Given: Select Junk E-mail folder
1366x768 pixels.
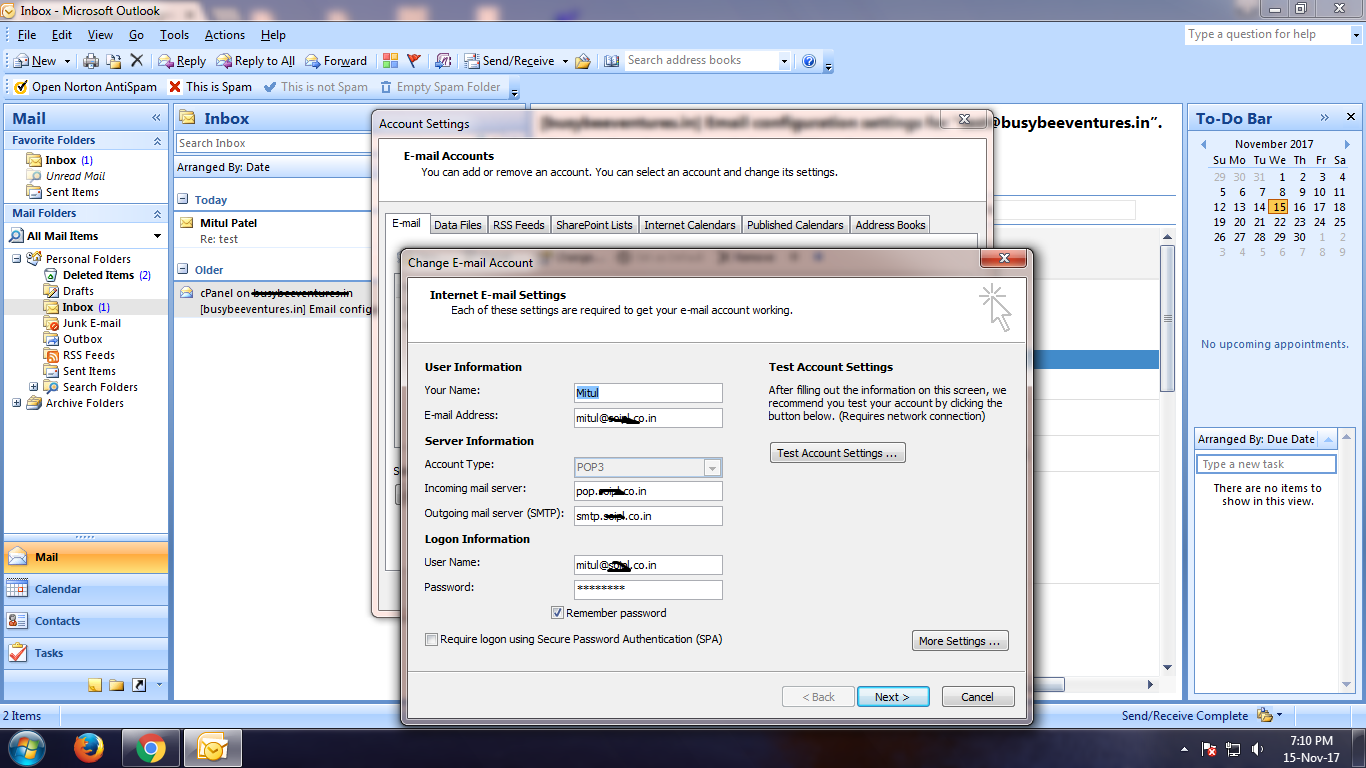Looking at the screenshot, I should (83, 323).
